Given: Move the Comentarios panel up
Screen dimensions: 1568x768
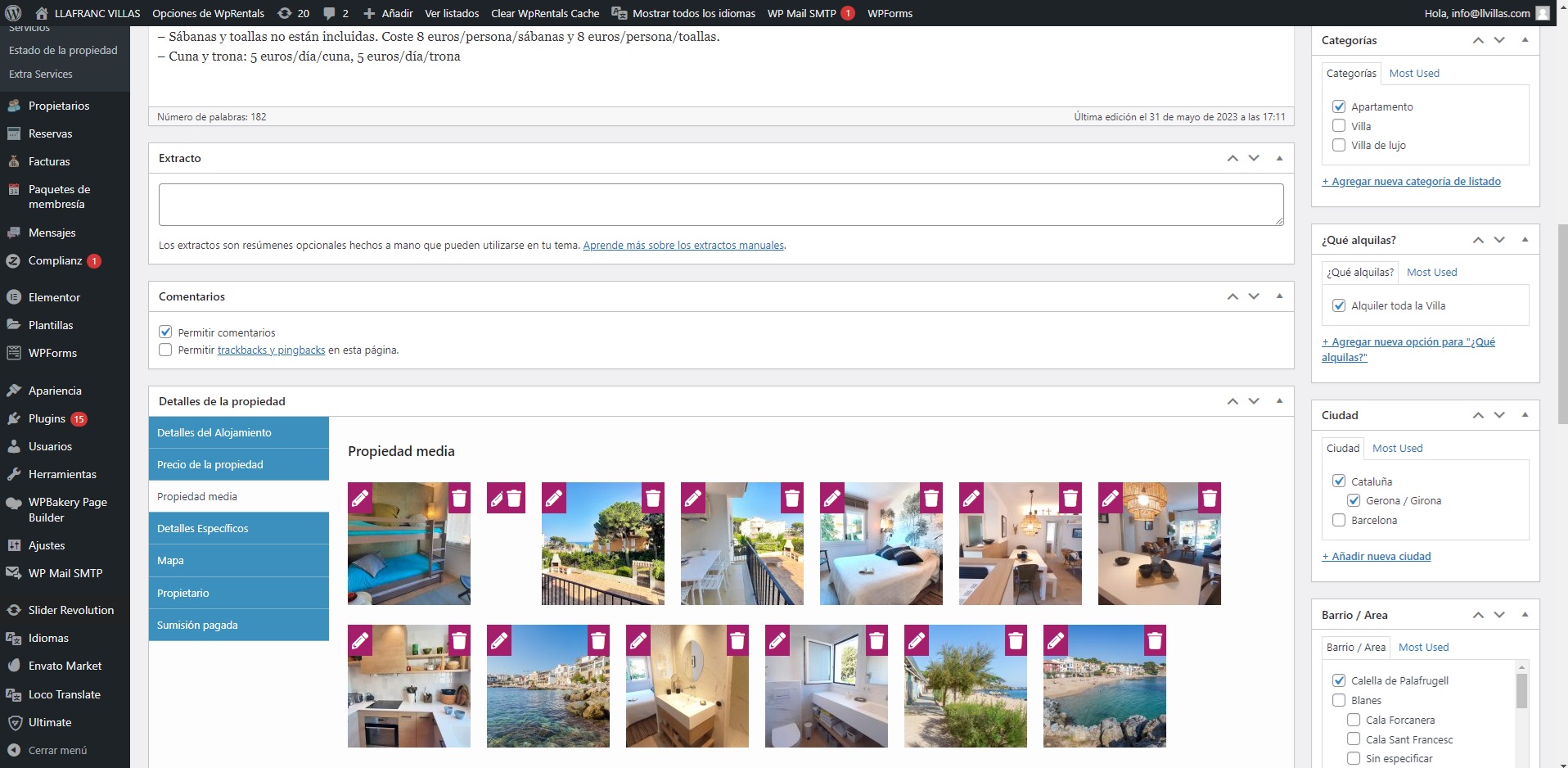Looking at the screenshot, I should [1232, 296].
